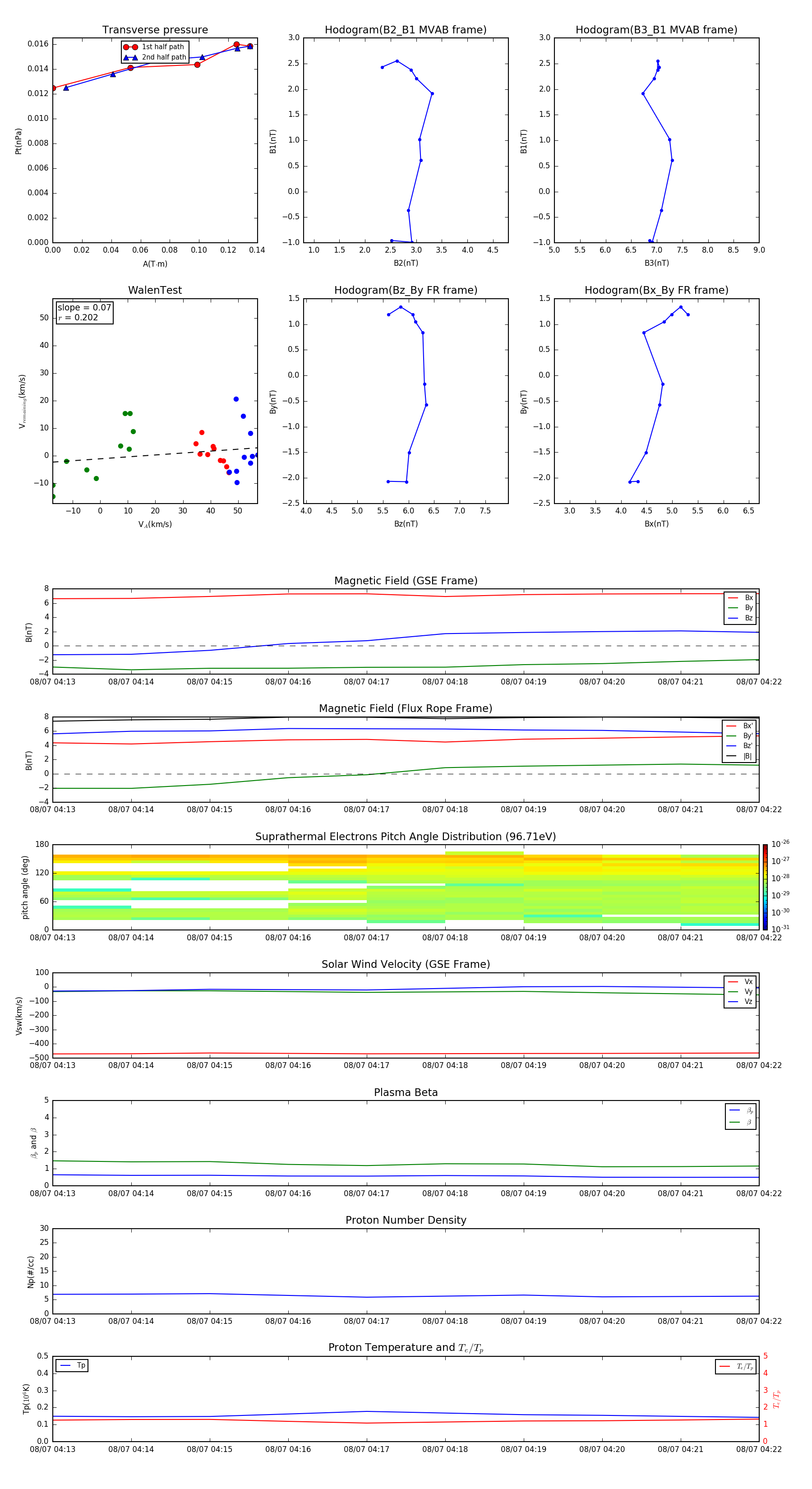Click the Hodogram(Bz_By FR frame) title
This screenshot has height=1489, width=812.
tap(405, 290)
